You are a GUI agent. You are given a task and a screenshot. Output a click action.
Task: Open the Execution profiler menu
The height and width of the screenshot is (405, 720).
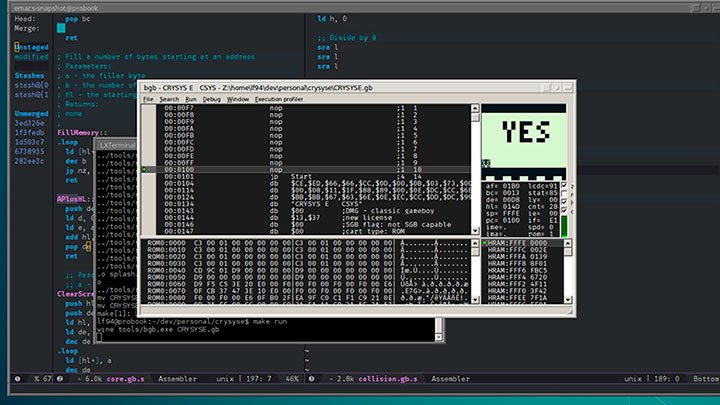[x=278, y=99]
